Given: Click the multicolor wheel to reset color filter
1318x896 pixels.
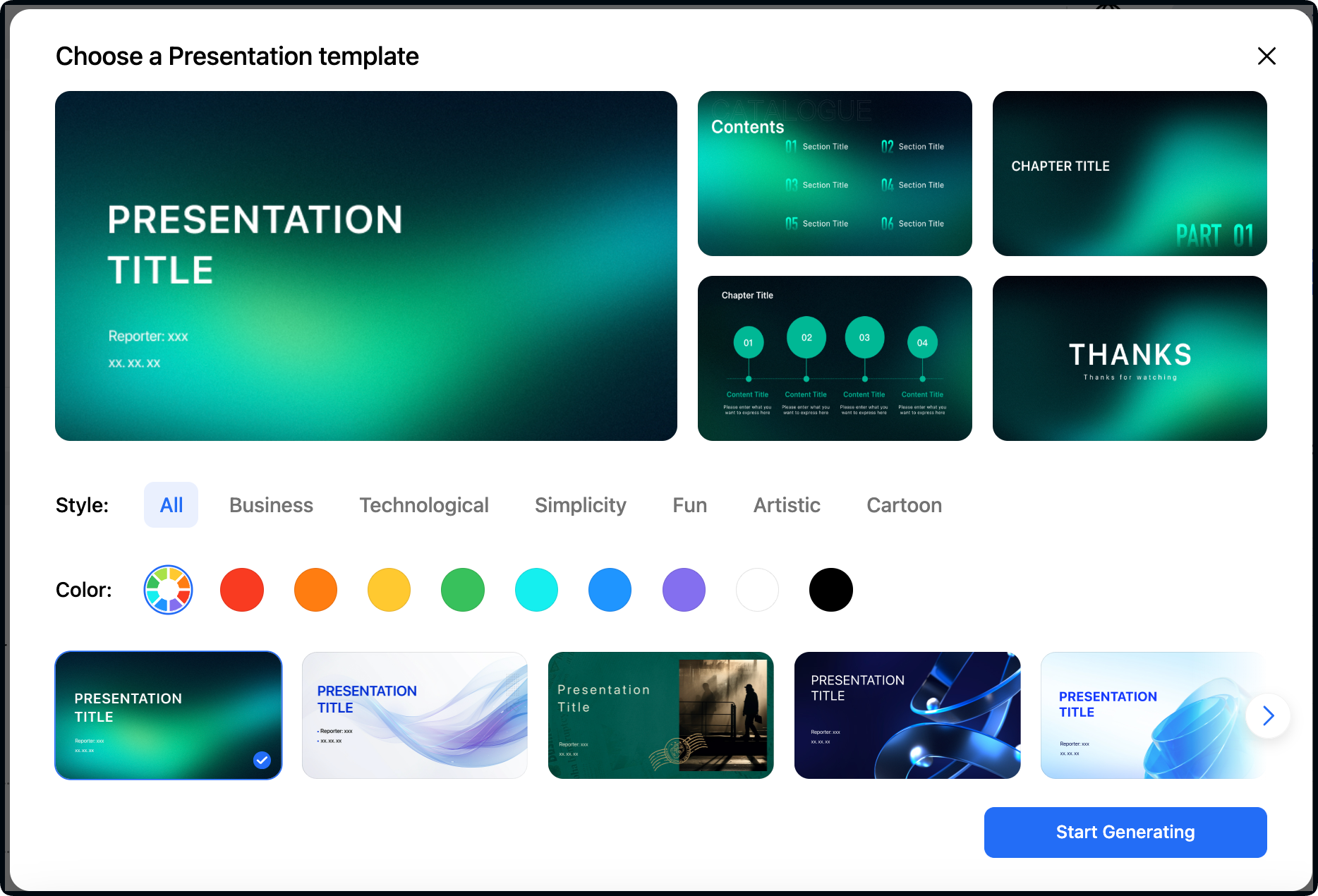Looking at the screenshot, I should (168, 590).
